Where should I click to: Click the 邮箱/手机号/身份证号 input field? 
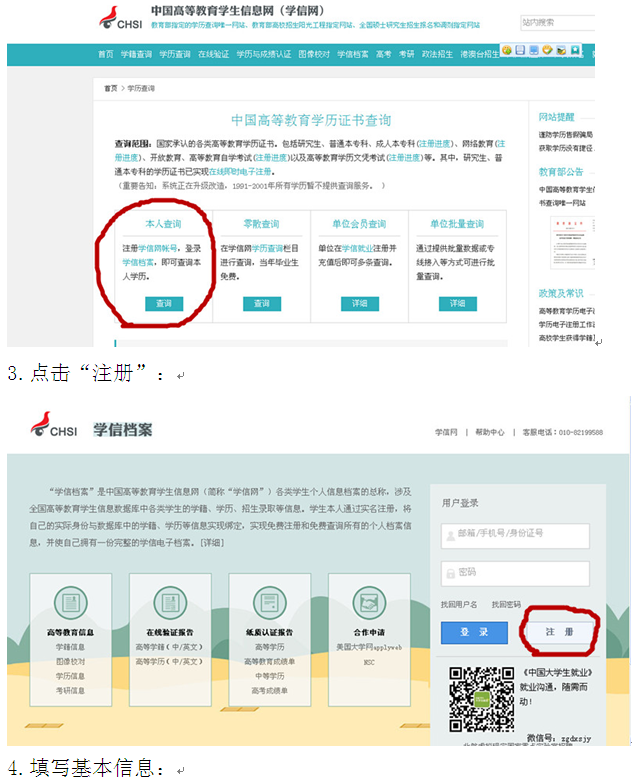515,536
